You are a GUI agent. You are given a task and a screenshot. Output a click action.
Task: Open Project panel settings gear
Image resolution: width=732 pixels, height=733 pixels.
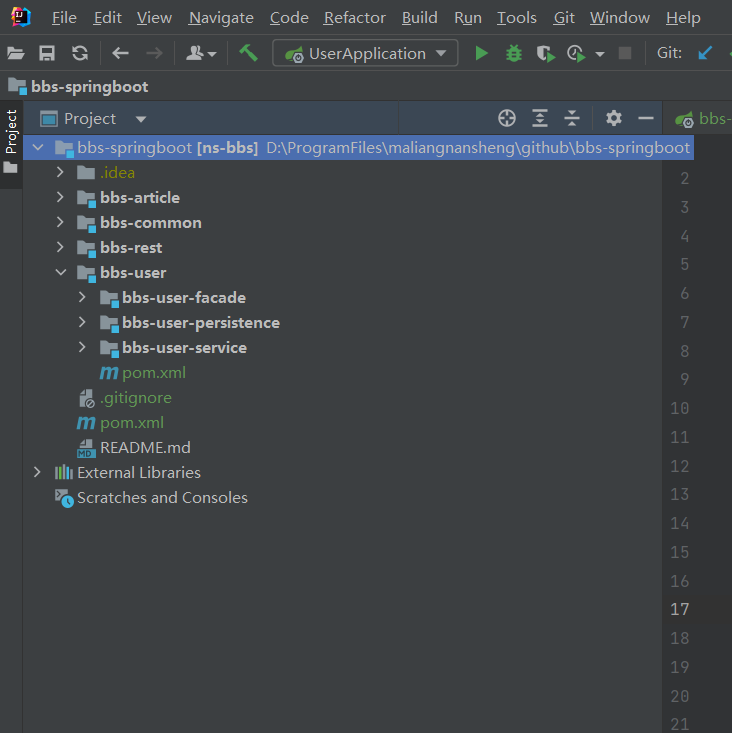point(614,119)
